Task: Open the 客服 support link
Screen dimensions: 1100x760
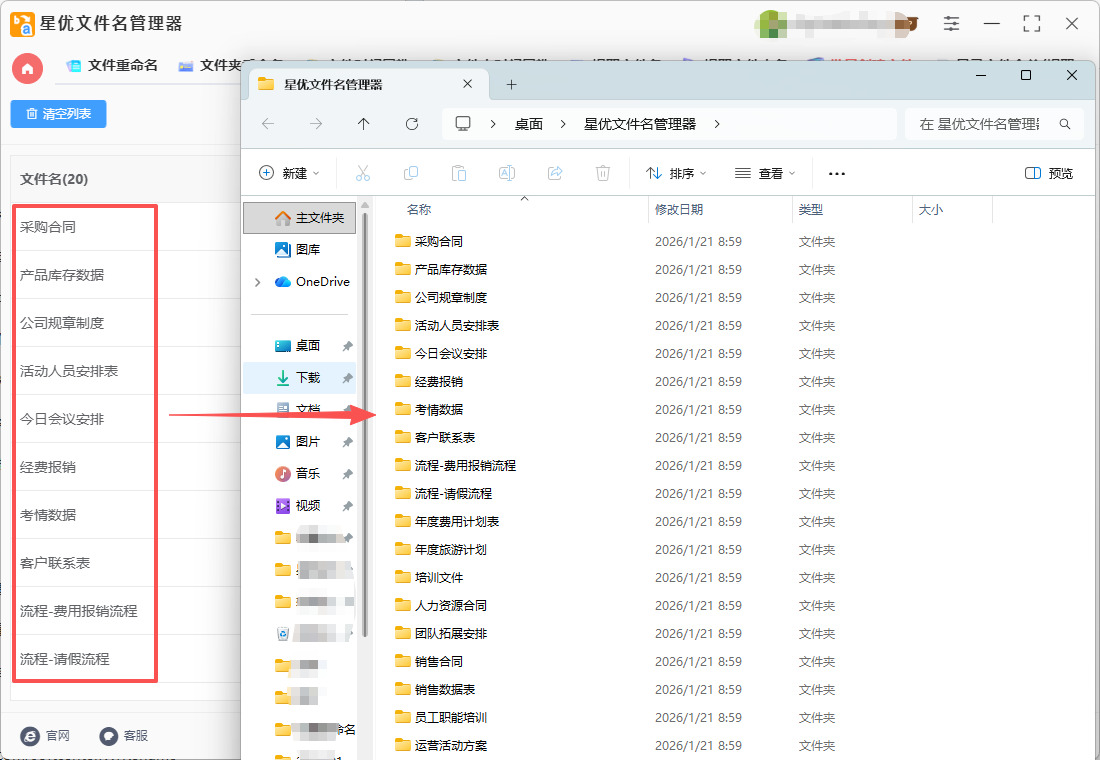Action: [124, 735]
